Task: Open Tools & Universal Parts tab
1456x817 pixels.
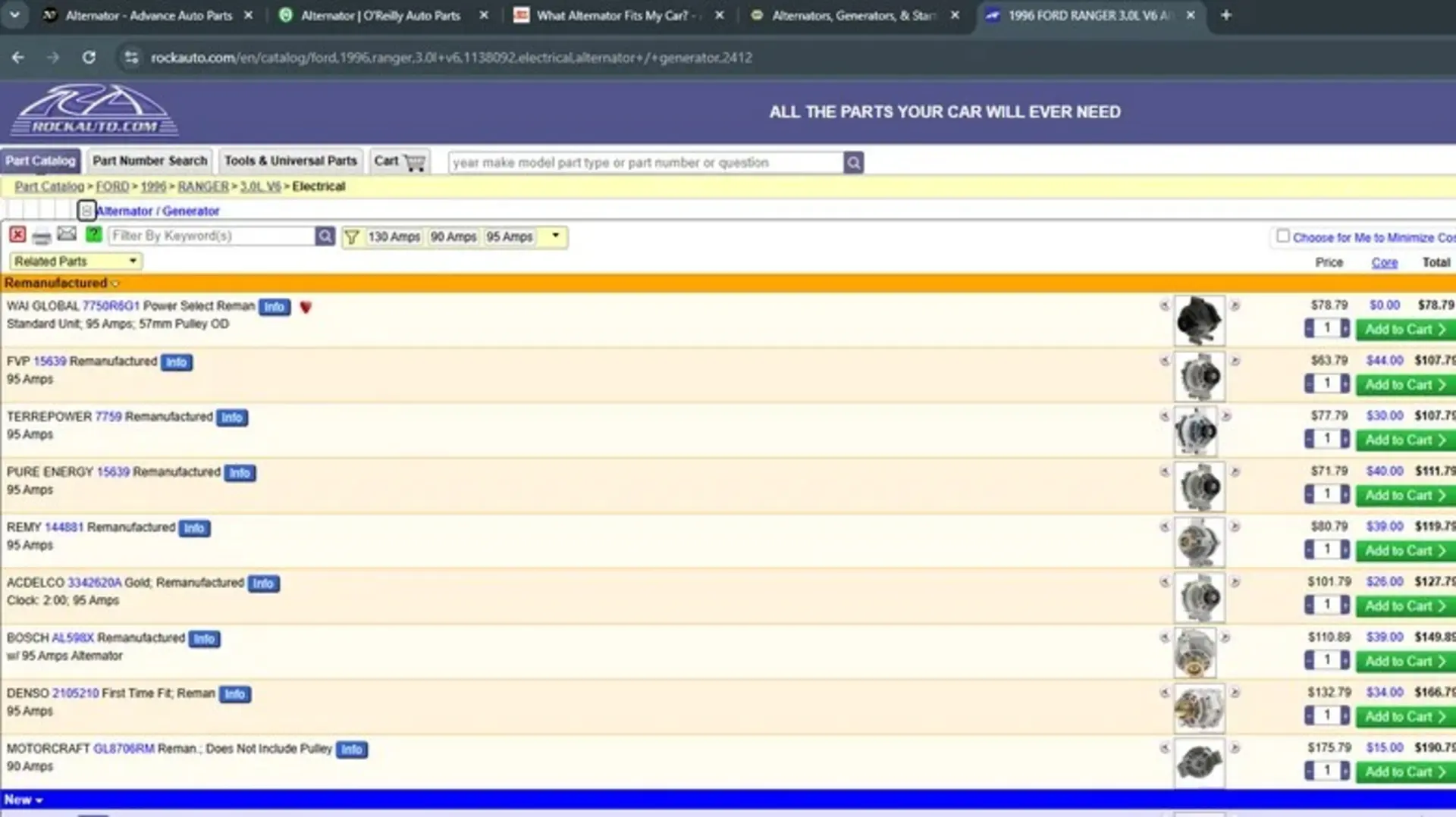Action: (290, 161)
